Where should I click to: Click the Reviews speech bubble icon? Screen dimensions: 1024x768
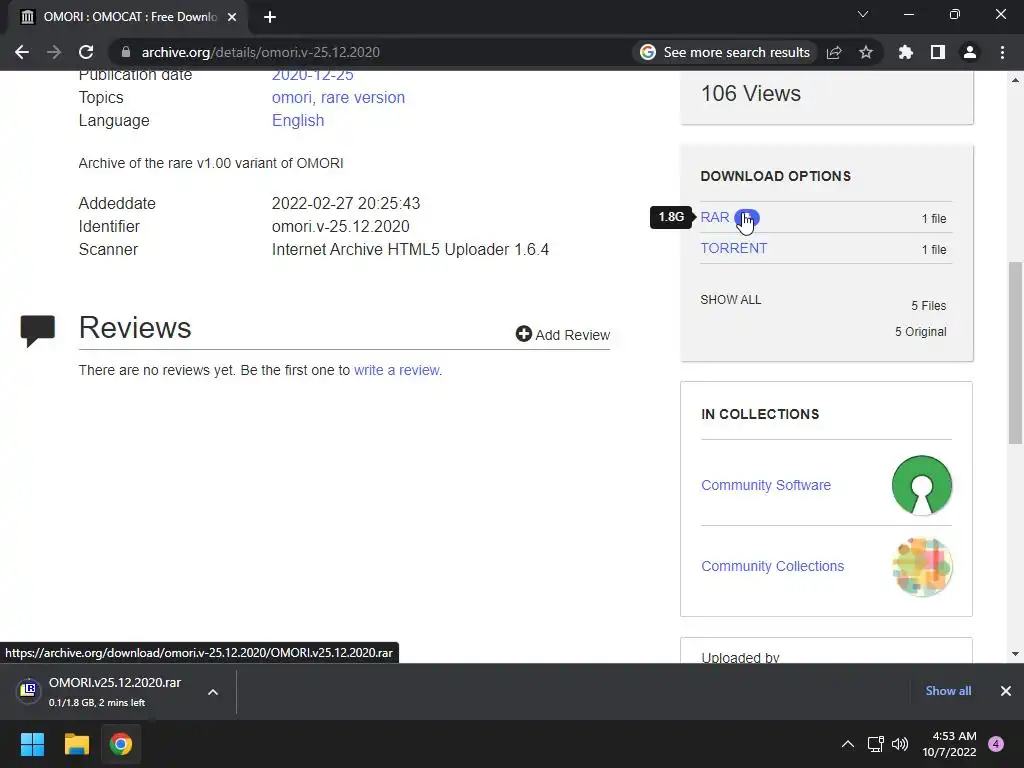tap(38, 330)
